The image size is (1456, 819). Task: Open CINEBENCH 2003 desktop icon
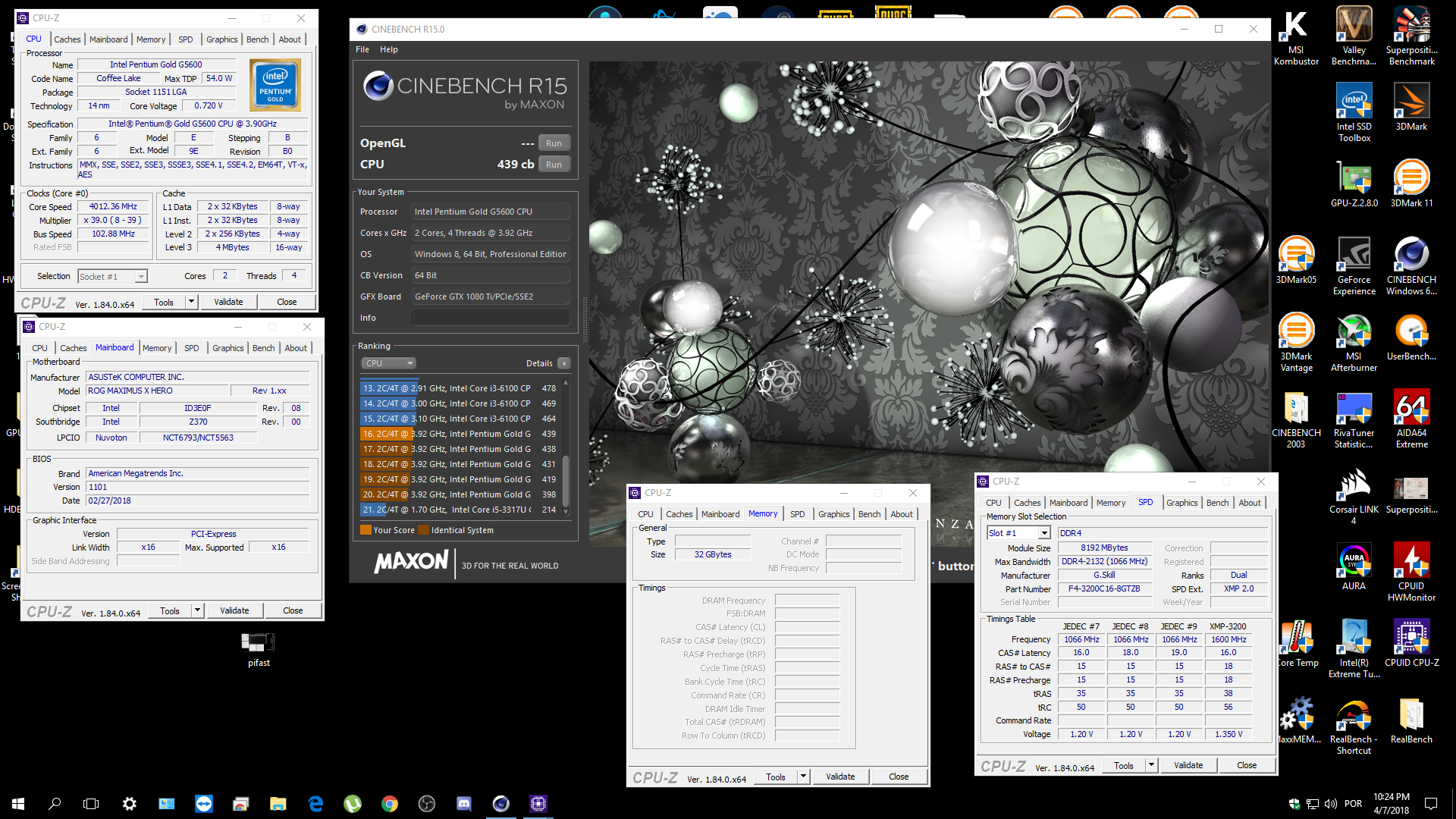pos(1296,419)
